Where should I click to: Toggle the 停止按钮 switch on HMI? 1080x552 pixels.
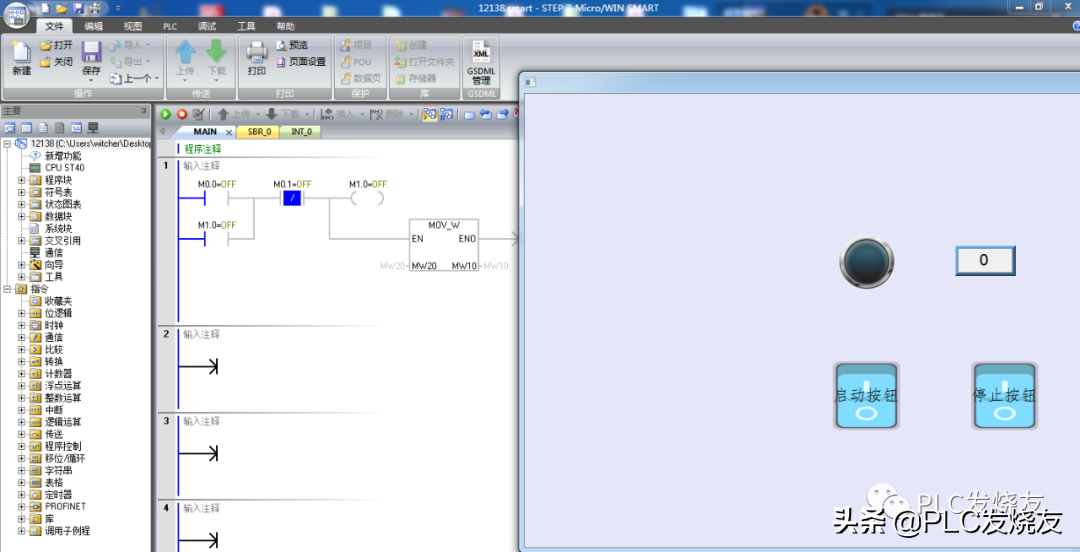pyautogui.click(x=1004, y=396)
